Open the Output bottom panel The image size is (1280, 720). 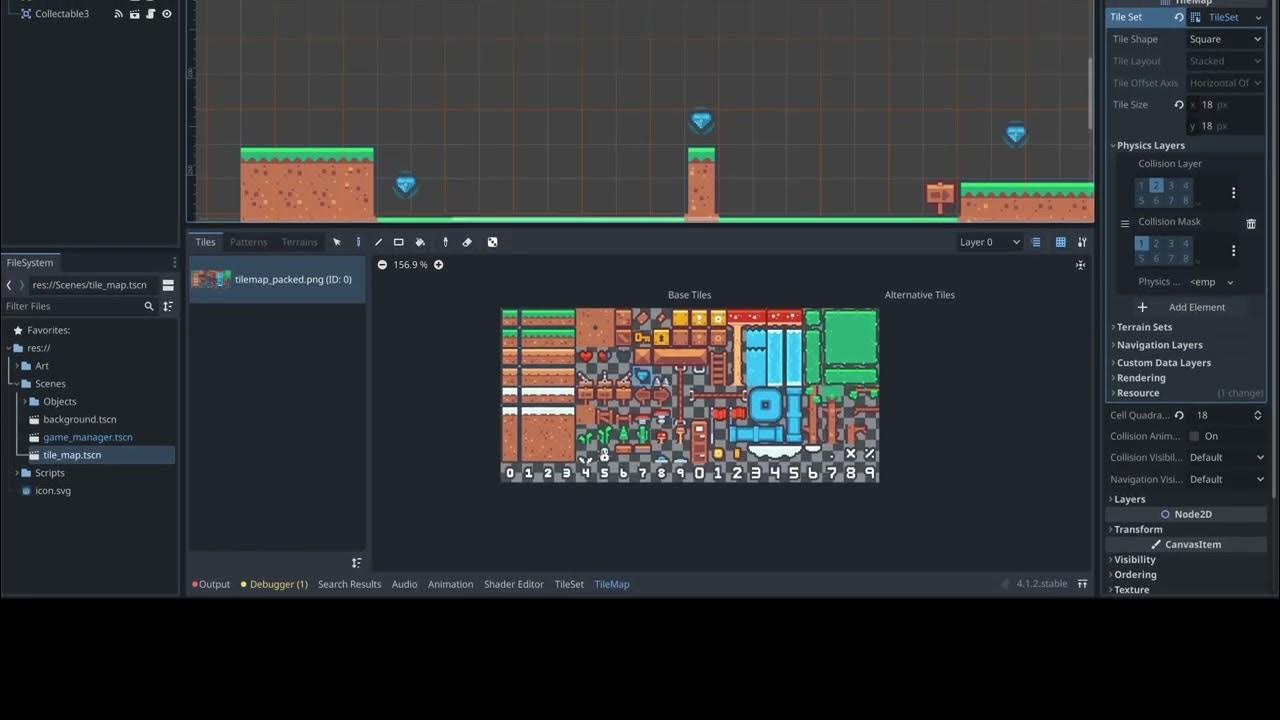[x=211, y=584]
